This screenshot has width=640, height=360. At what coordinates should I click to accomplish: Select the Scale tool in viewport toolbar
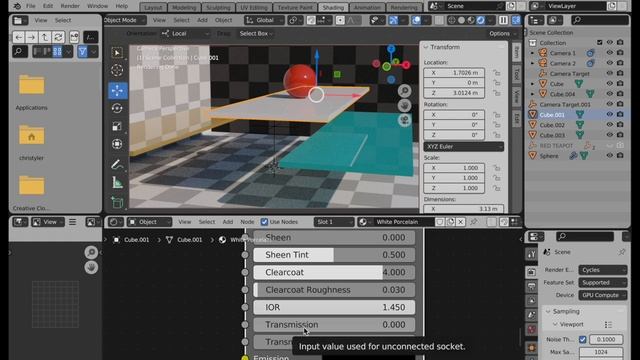118,126
